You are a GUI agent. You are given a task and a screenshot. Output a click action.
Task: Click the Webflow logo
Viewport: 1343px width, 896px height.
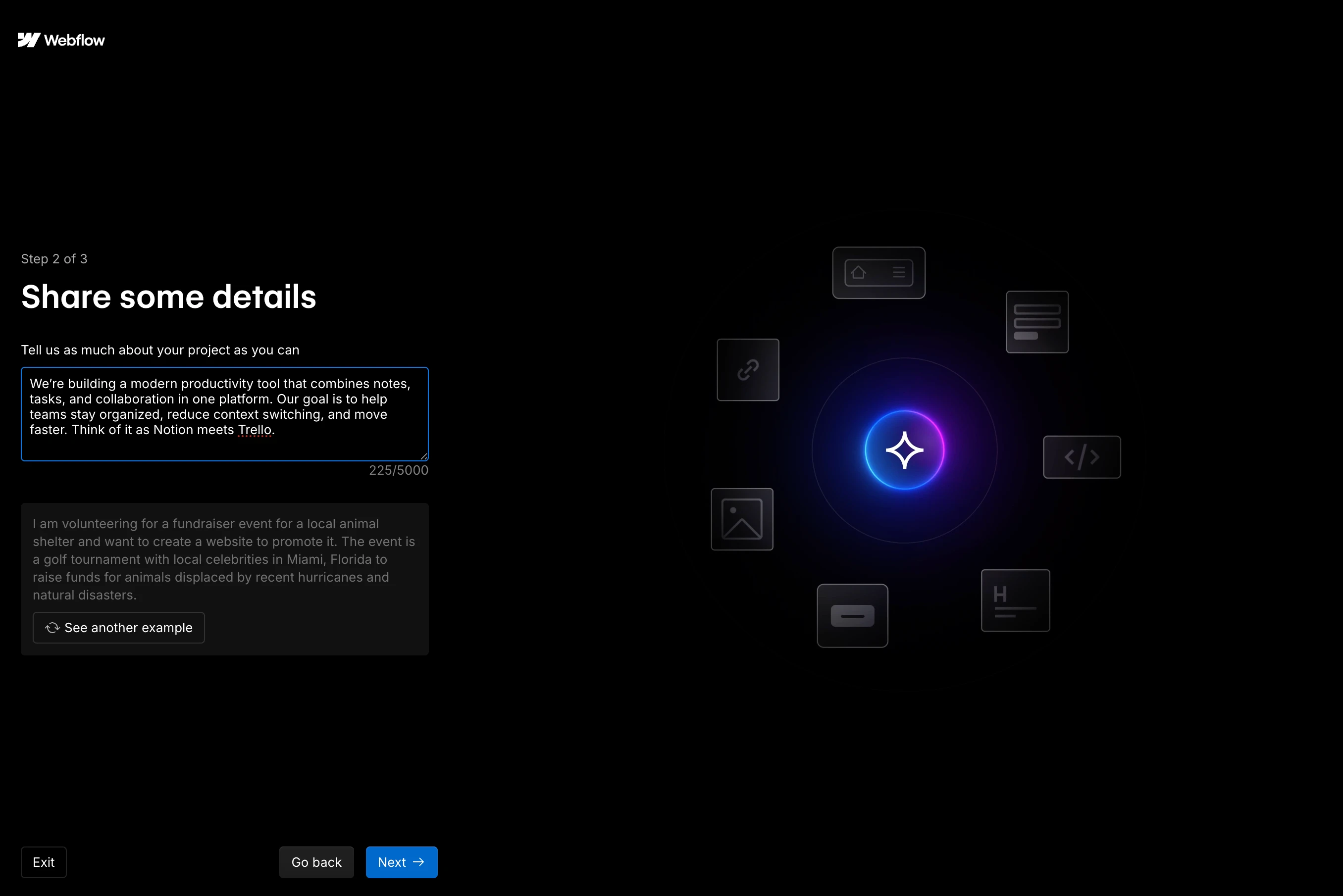pyautogui.click(x=61, y=40)
